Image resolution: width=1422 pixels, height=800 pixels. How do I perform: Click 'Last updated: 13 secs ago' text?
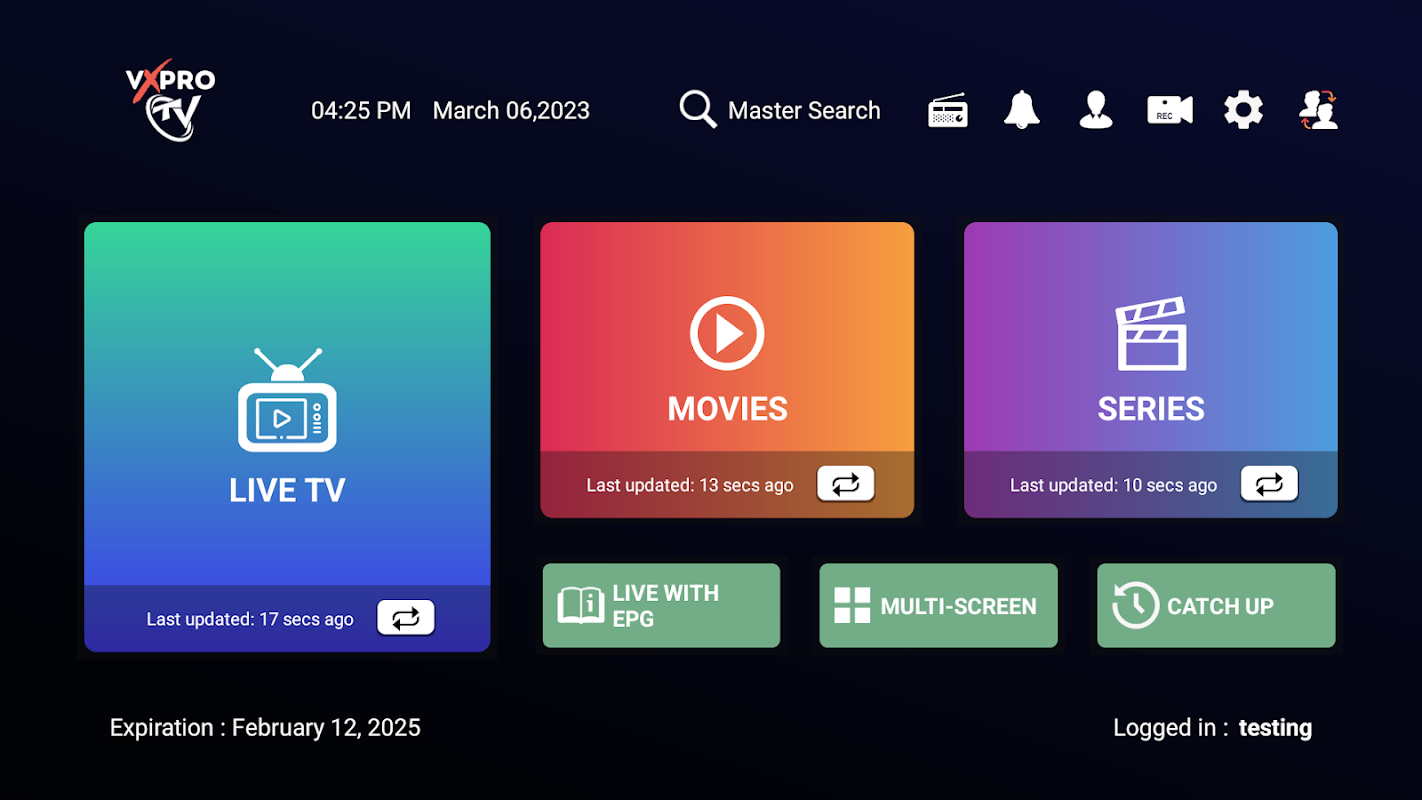click(x=690, y=485)
